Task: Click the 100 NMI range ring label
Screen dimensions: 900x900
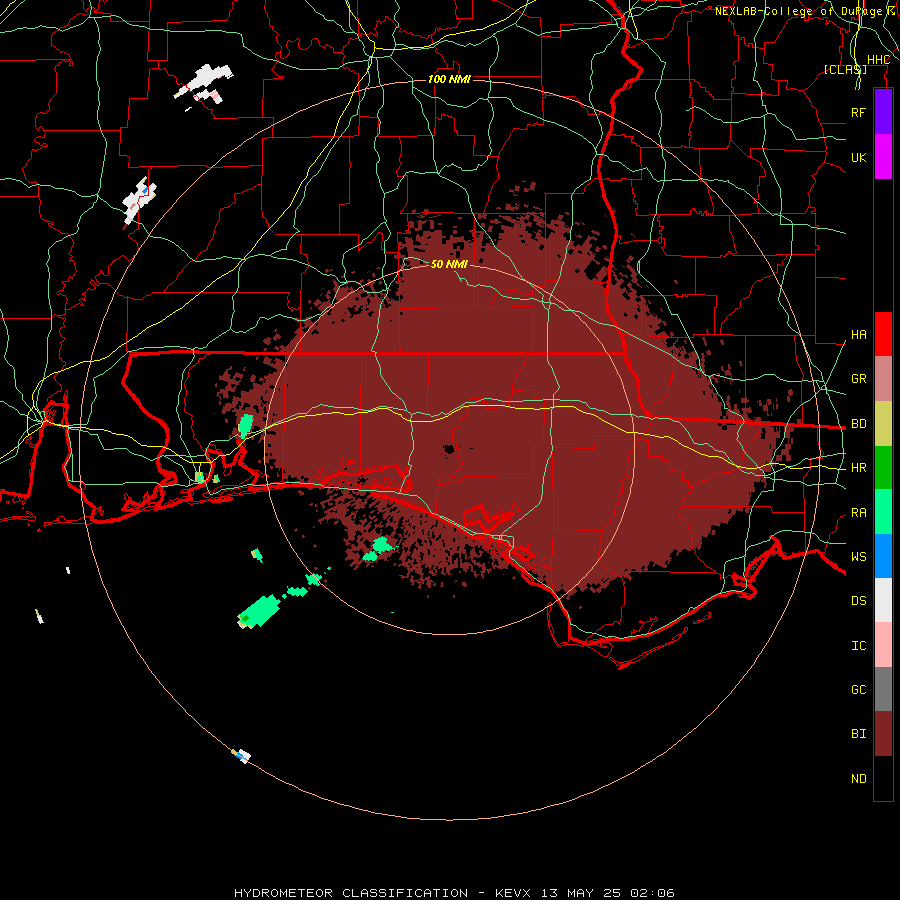Action: click(x=449, y=79)
